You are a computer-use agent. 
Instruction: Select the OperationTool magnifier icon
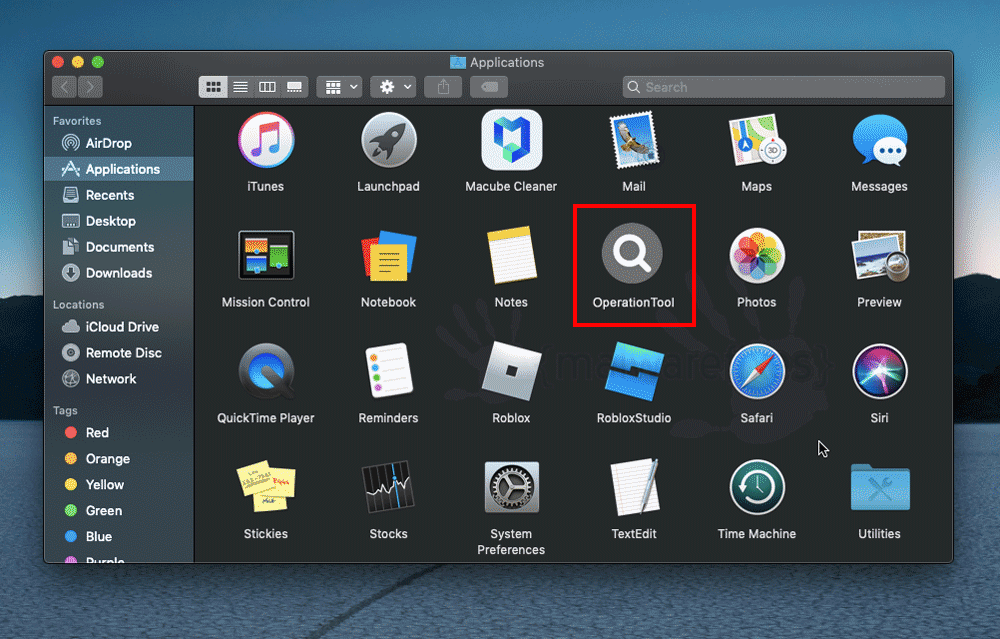pyautogui.click(x=633, y=254)
